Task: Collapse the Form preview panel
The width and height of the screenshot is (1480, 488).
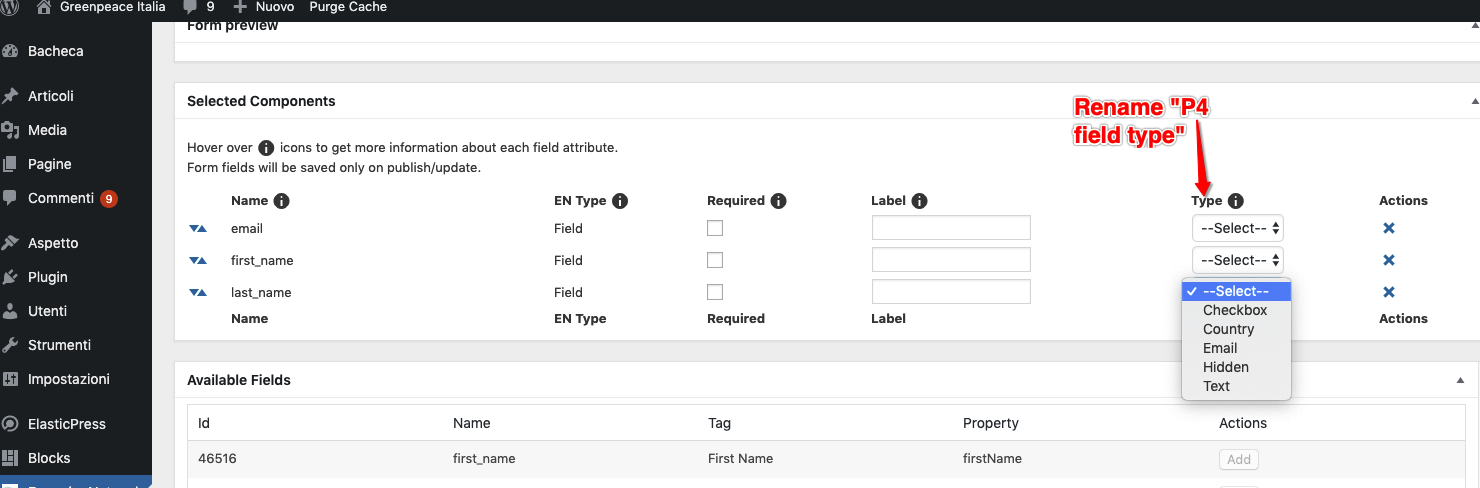Action: (1474, 26)
